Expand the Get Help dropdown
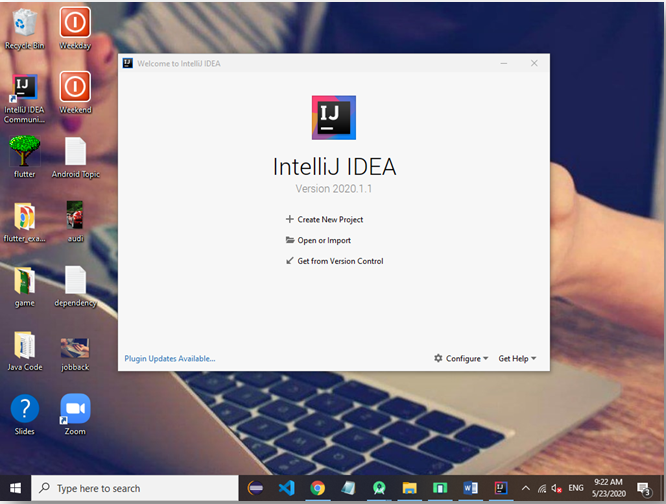The height and width of the screenshot is (504, 666). click(517, 359)
